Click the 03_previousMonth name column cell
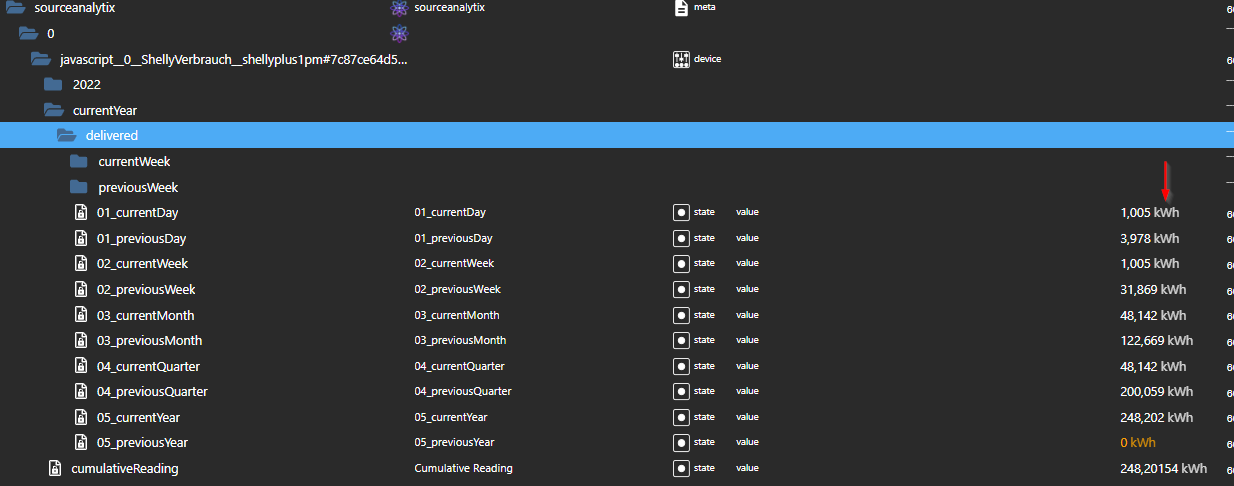The width and height of the screenshot is (1234, 486). coord(460,340)
